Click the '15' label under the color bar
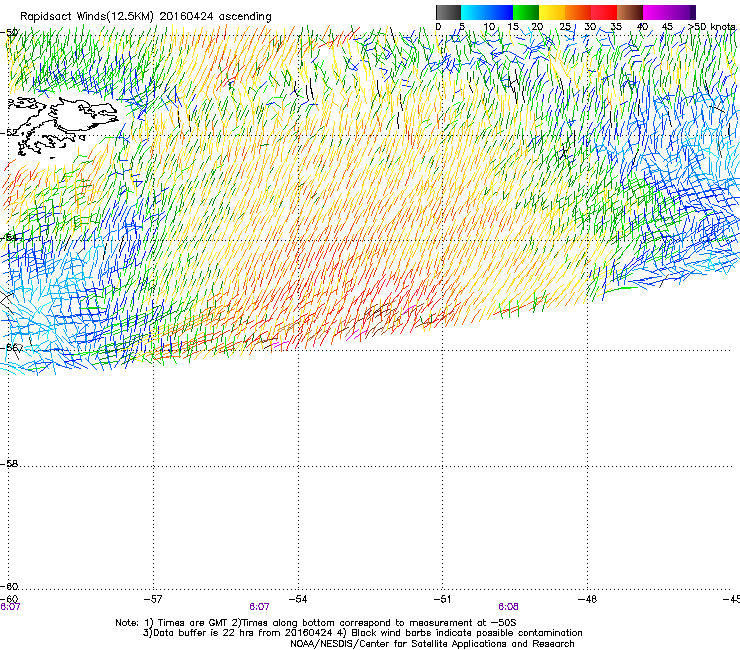This screenshot has height=650, width=740. click(x=513, y=27)
